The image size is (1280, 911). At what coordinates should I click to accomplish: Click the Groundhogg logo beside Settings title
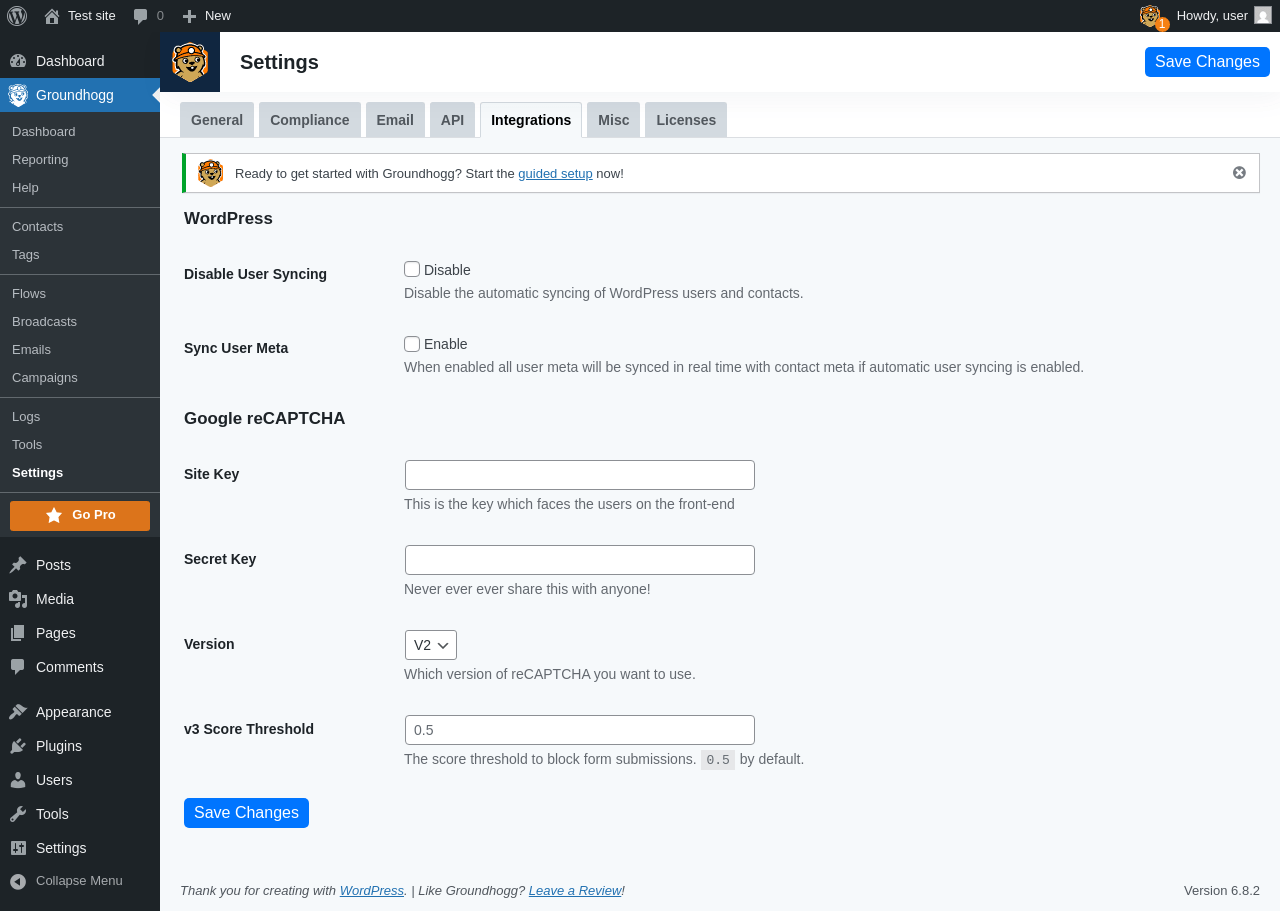tap(190, 62)
